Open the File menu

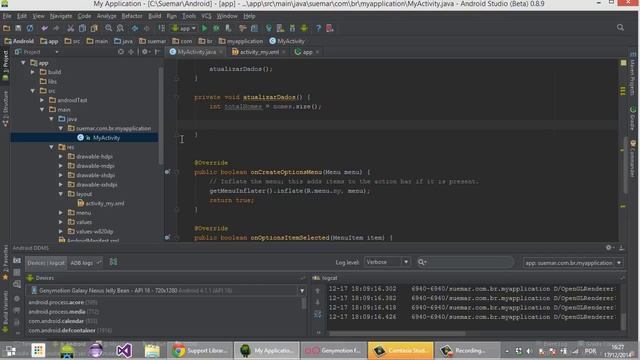[x=7, y=16]
